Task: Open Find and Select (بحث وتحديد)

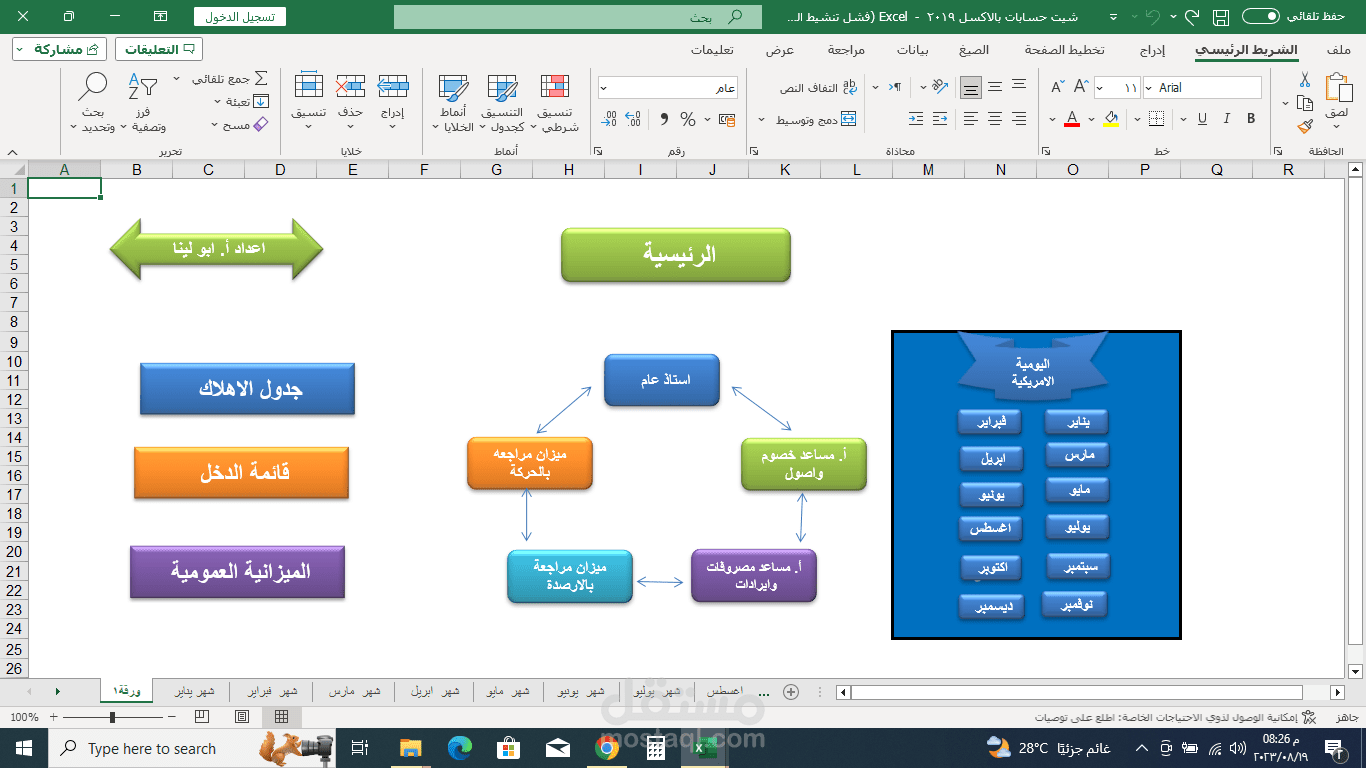Action: [92, 103]
